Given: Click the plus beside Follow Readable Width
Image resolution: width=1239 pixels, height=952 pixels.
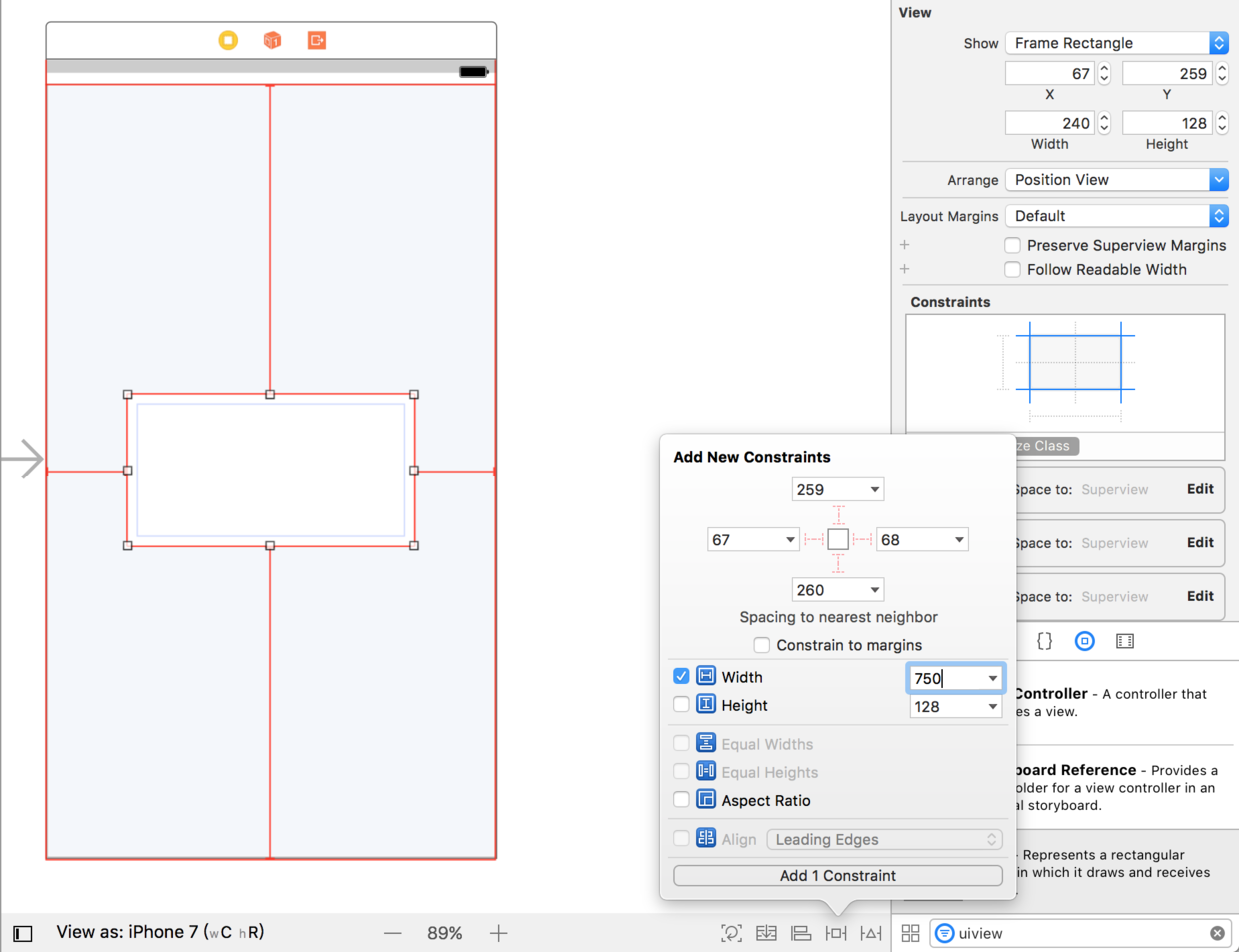Looking at the screenshot, I should (x=905, y=269).
